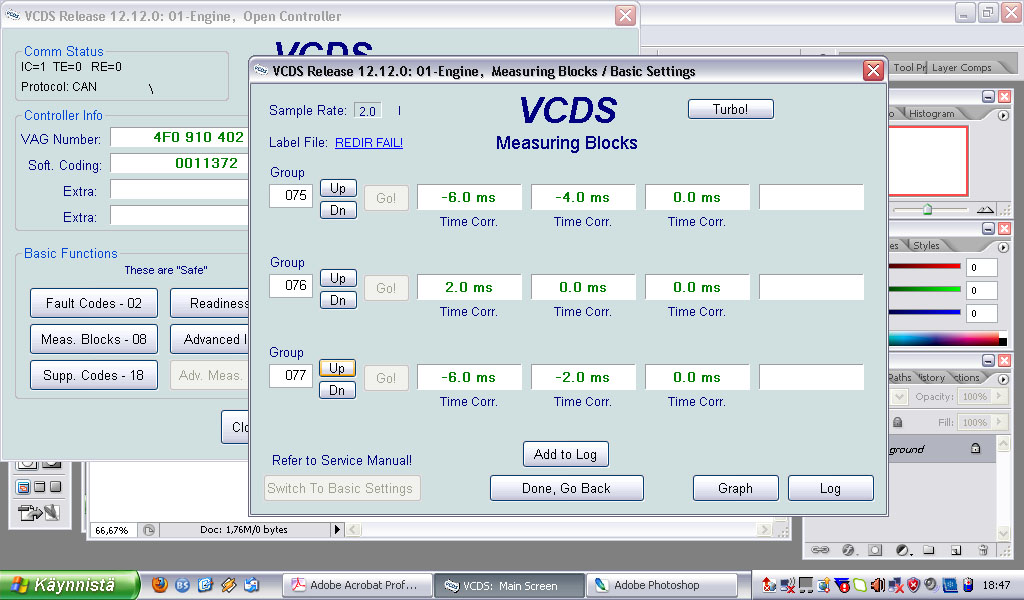
Task: Create a new layer with the Layers panel icon
Action: 956,550
